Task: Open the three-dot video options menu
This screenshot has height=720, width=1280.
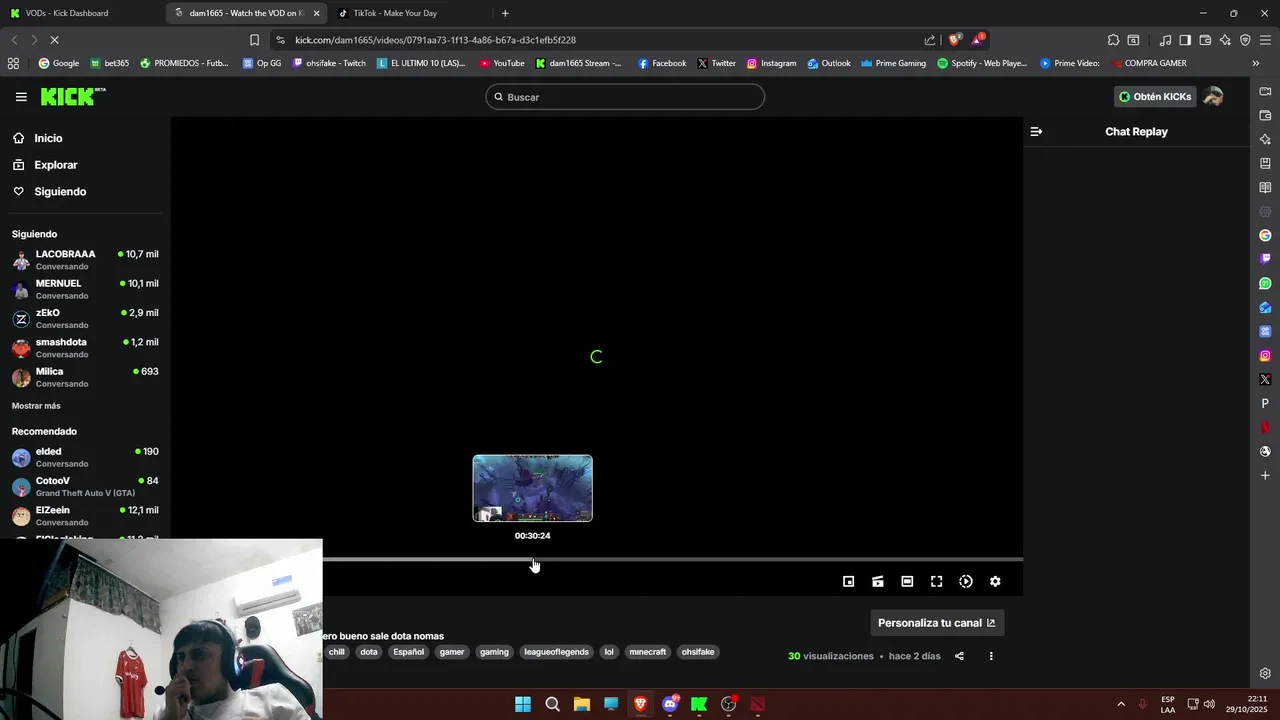Action: (x=991, y=656)
